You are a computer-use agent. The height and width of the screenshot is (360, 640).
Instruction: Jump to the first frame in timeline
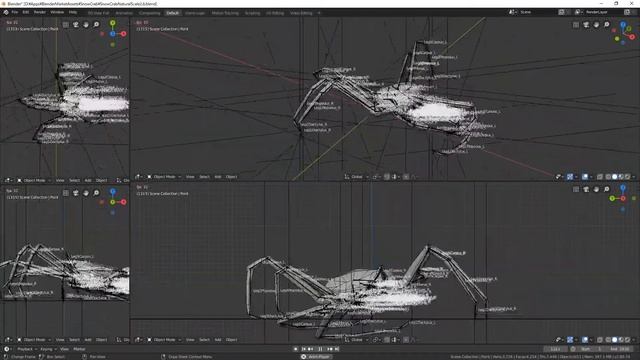click(x=303, y=349)
